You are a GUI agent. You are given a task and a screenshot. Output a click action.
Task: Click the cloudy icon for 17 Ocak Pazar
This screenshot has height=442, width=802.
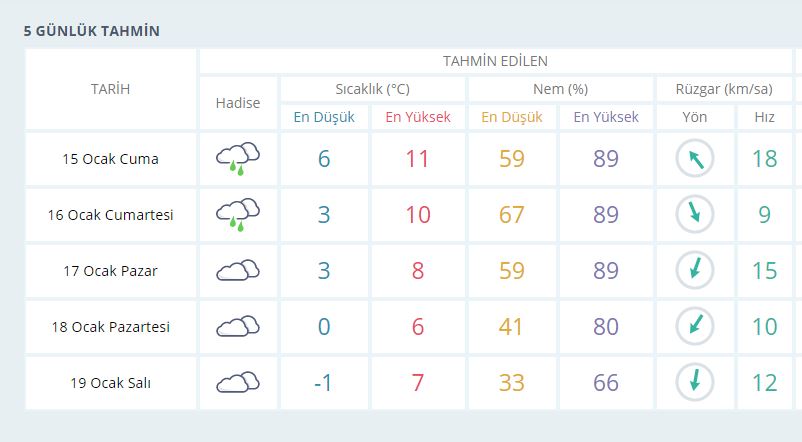tap(237, 270)
